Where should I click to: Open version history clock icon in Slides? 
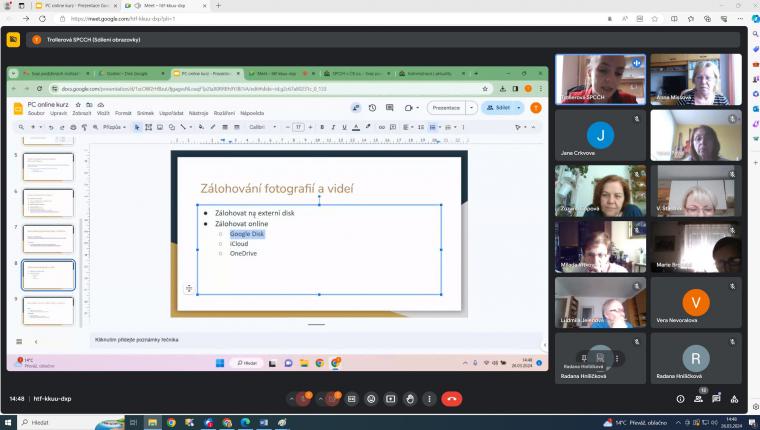tap(372, 108)
